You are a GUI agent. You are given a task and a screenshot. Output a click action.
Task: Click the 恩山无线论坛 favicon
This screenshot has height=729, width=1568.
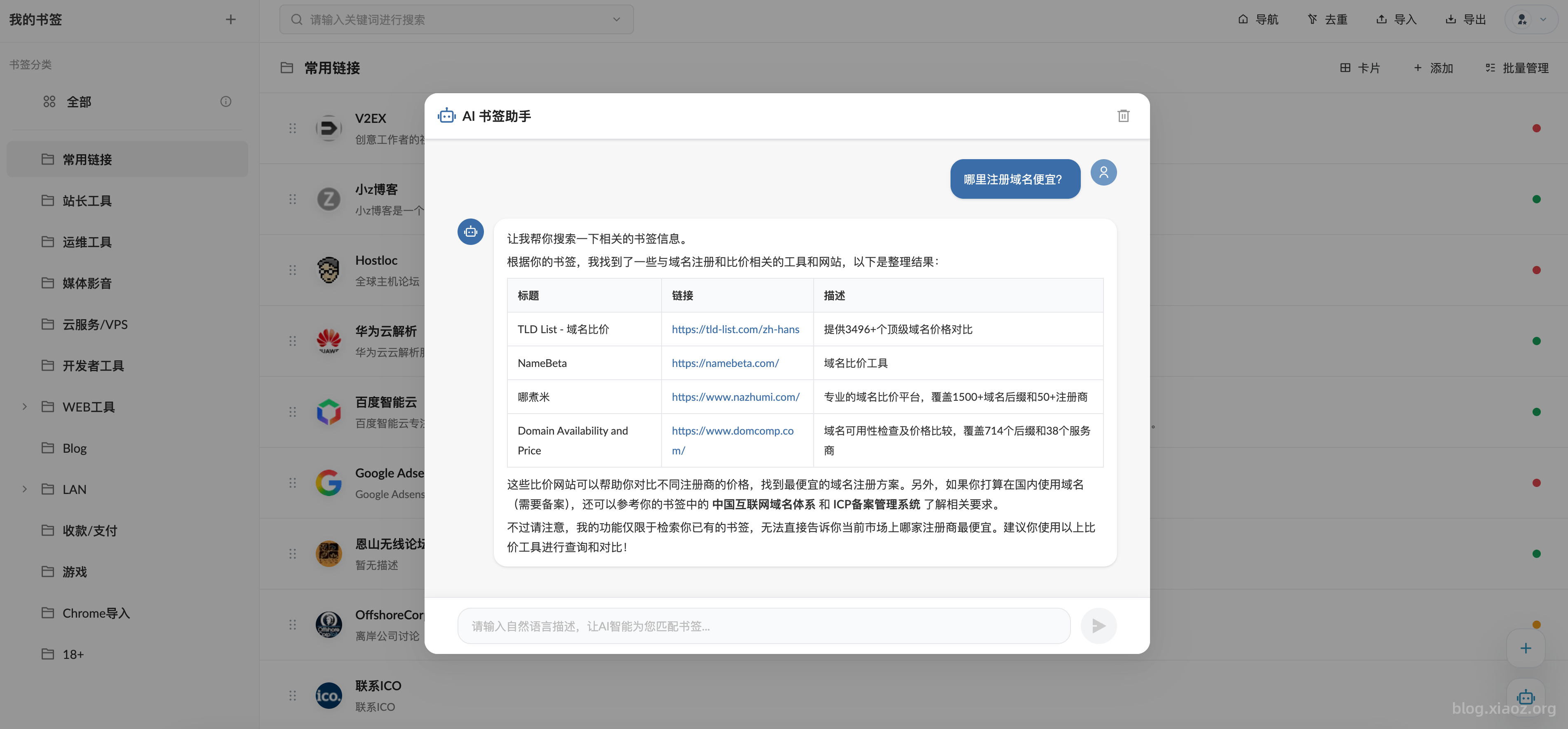coord(329,554)
